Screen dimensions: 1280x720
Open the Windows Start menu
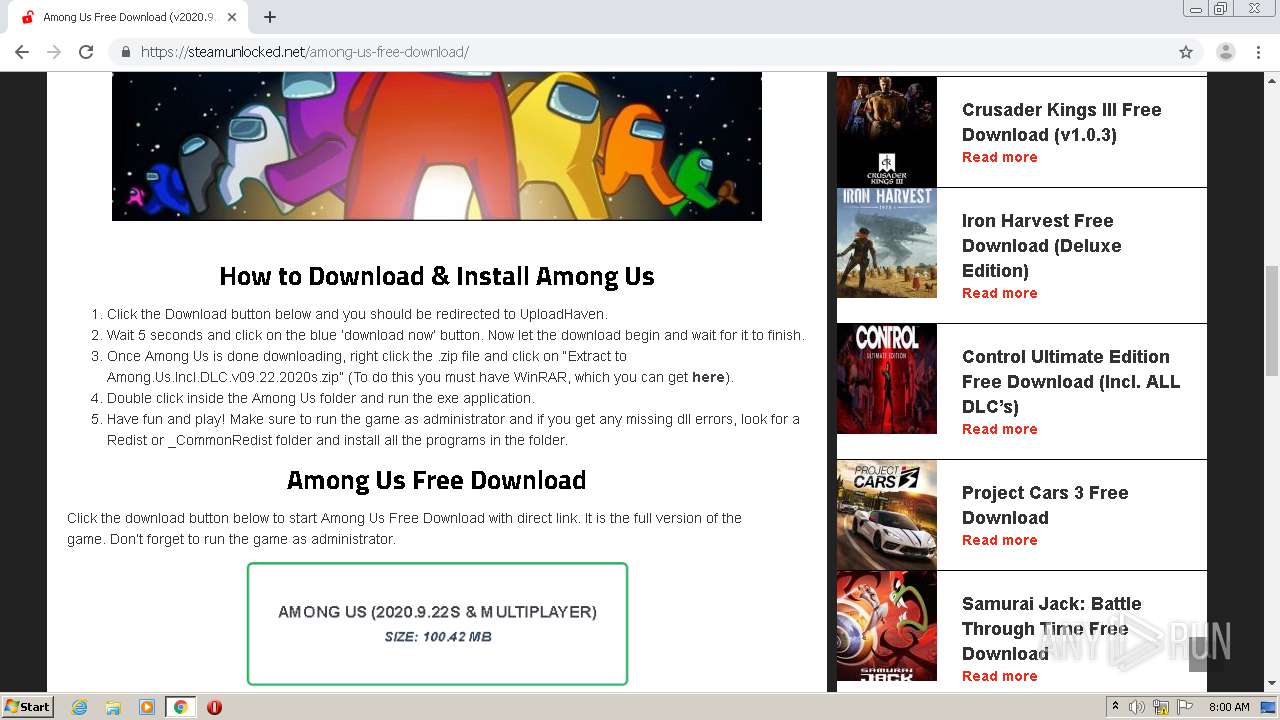[x=28, y=706]
